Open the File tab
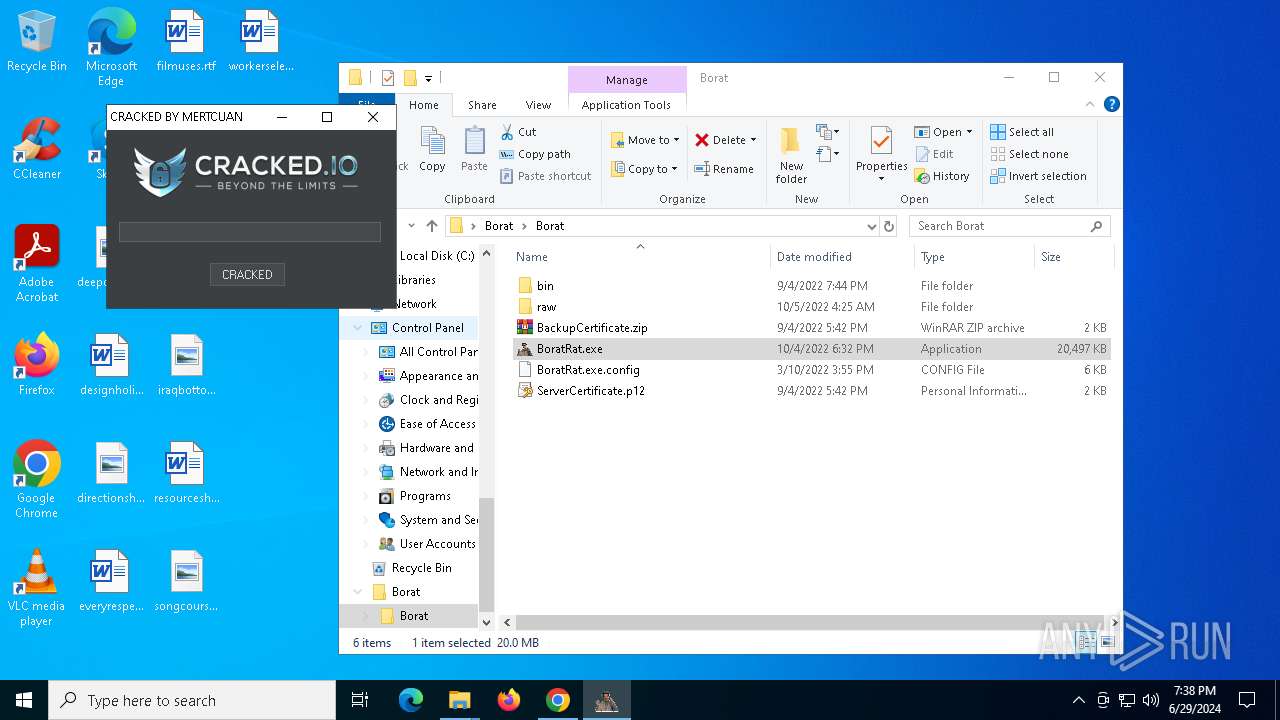Screen dimensions: 1280x720 pos(367,105)
